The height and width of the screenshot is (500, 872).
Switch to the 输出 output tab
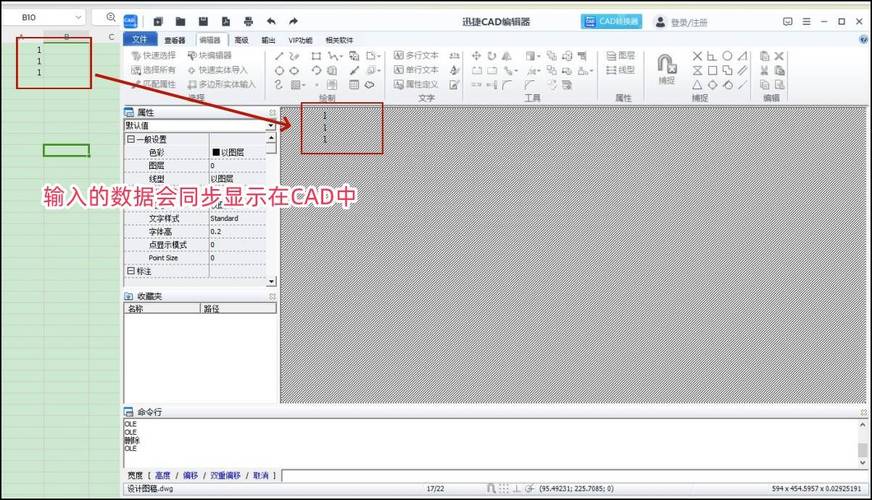pyautogui.click(x=269, y=40)
